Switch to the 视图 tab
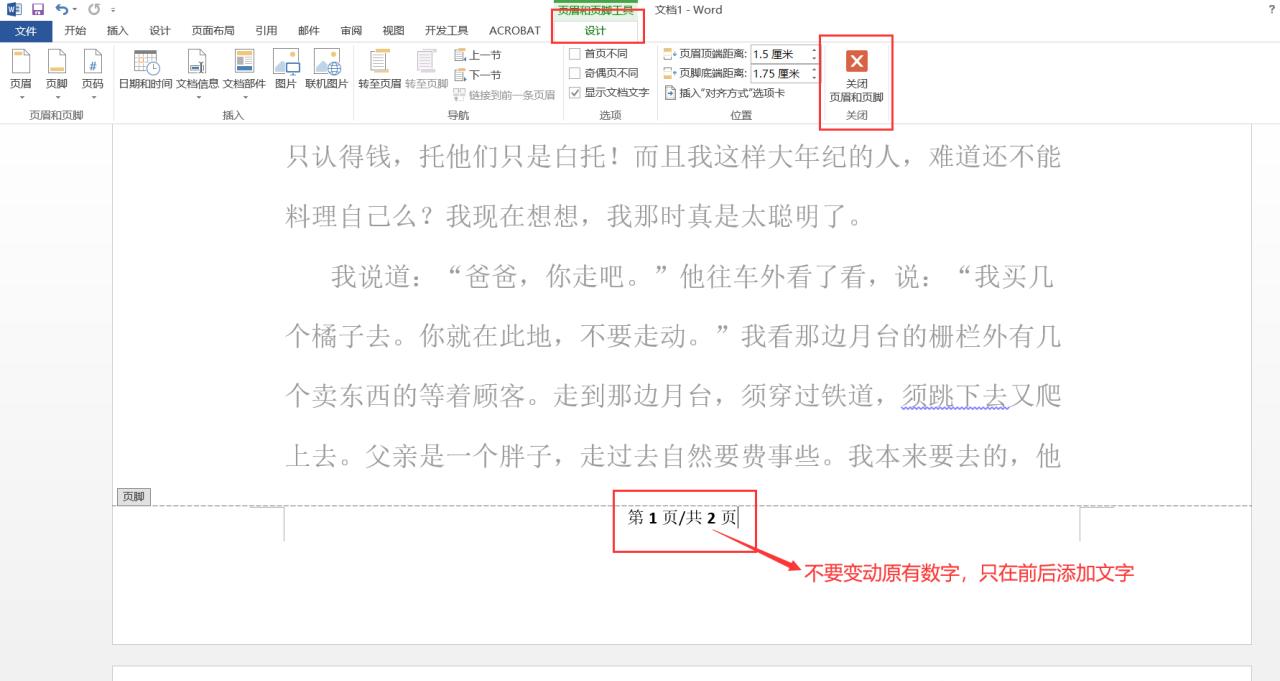This screenshot has width=1280, height=681. coord(393,31)
